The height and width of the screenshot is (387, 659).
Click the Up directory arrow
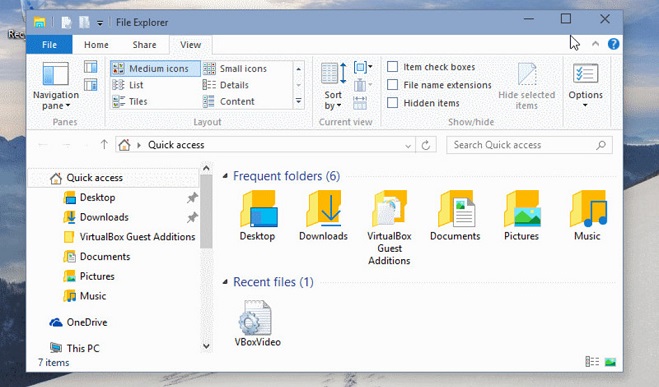(104, 145)
